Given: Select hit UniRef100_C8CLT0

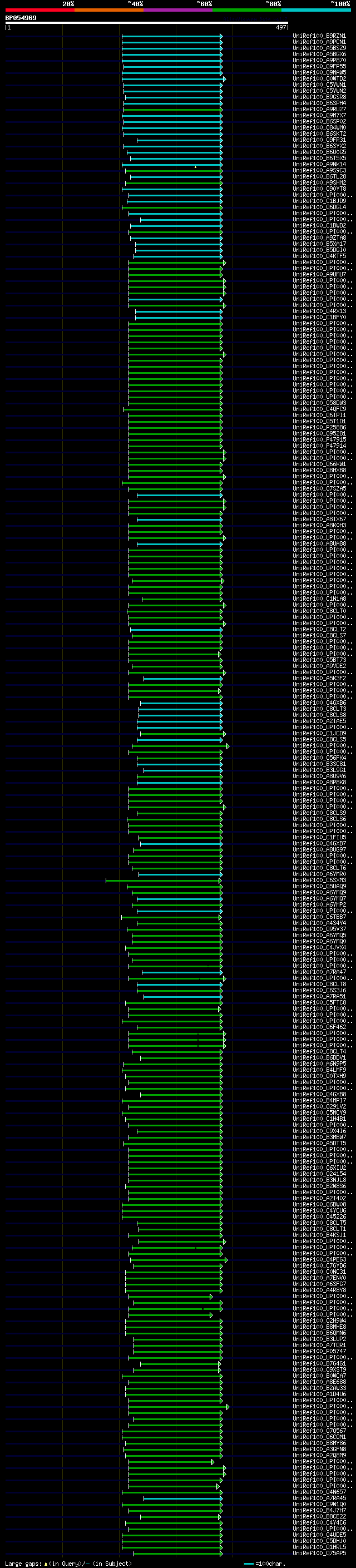Looking at the screenshot, I should 319,611.
